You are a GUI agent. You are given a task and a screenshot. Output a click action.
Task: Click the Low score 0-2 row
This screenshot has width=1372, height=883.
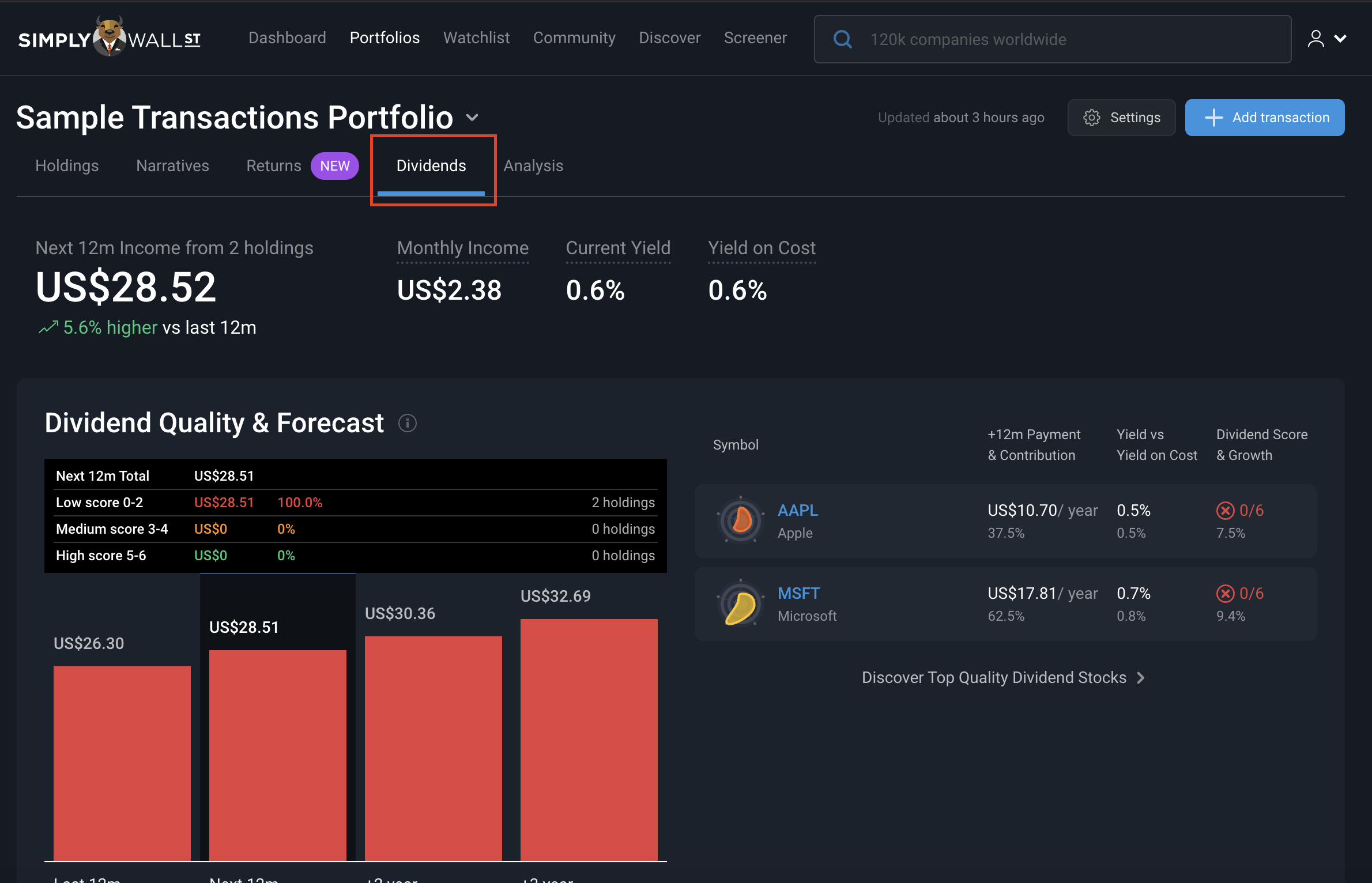(x=356, y=503)
